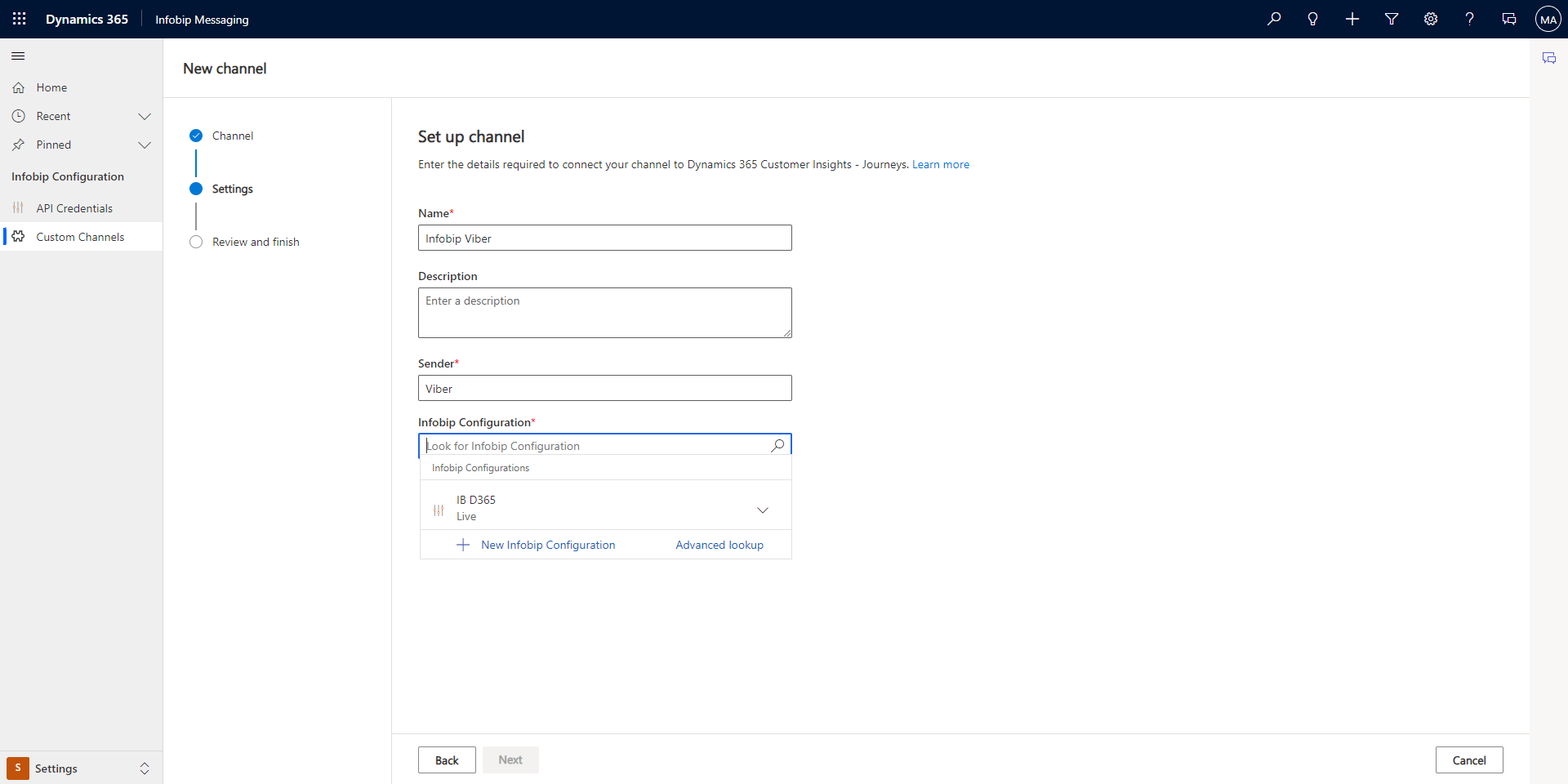
Task: Click the lookup search icon in Infobip Configuration field
Action: pyautogui.click(x=777, y=445)
